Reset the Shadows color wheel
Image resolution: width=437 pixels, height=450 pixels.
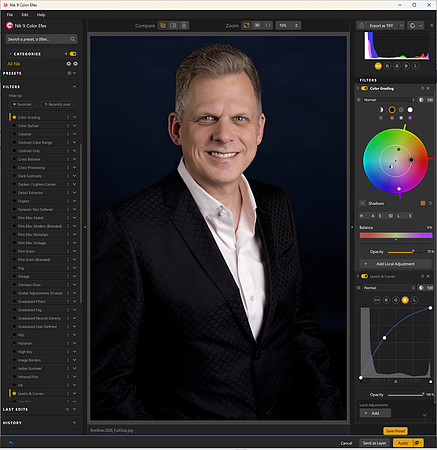point(430,203)
